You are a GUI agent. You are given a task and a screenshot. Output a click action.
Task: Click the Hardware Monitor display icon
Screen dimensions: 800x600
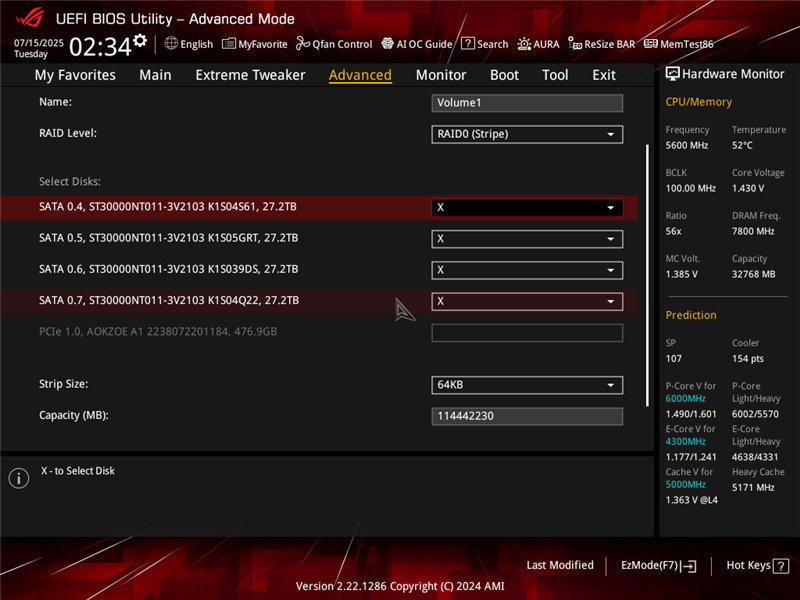(x=672, y=74)
